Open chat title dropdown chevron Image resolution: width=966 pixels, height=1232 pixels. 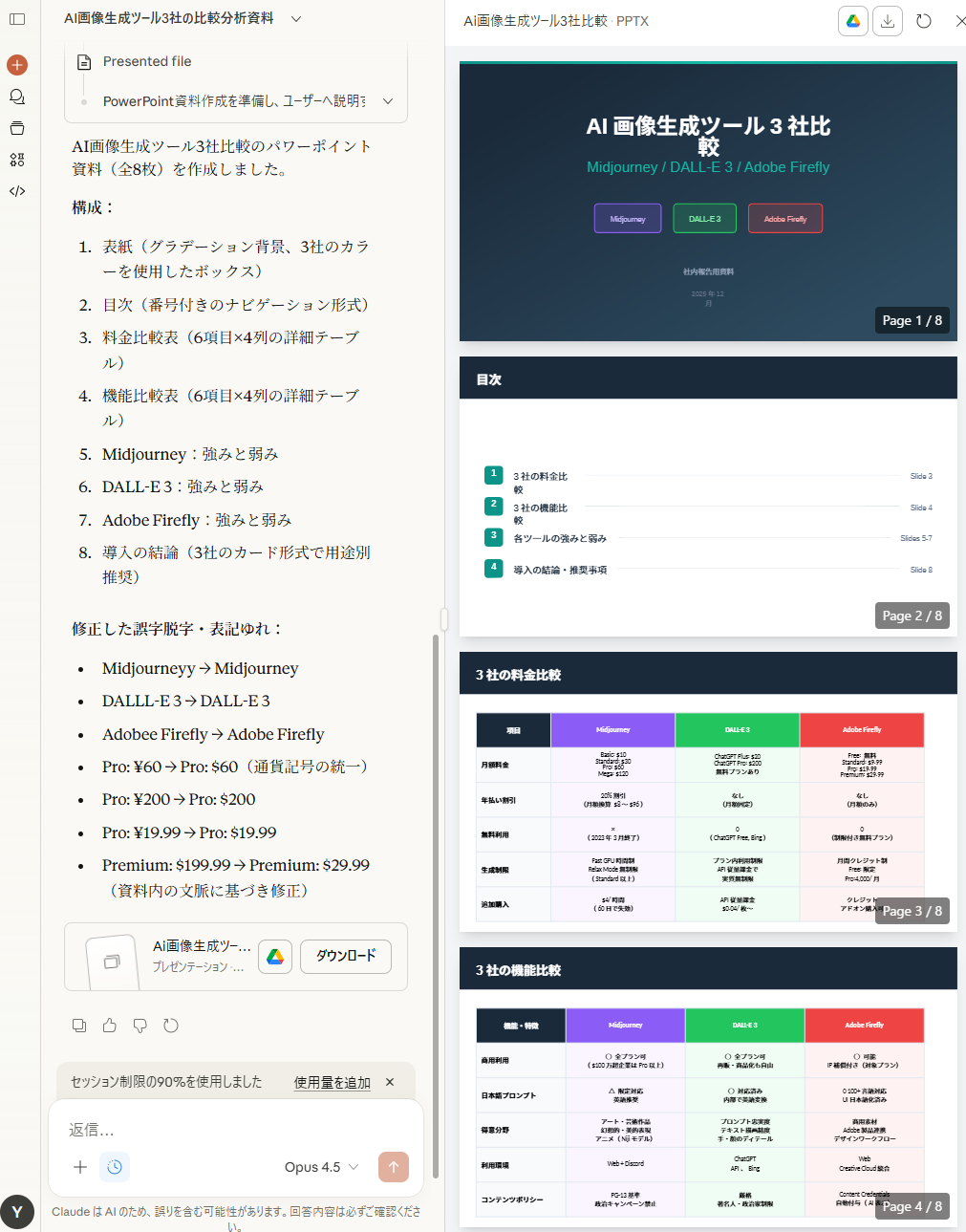click(x=296, y=18)
